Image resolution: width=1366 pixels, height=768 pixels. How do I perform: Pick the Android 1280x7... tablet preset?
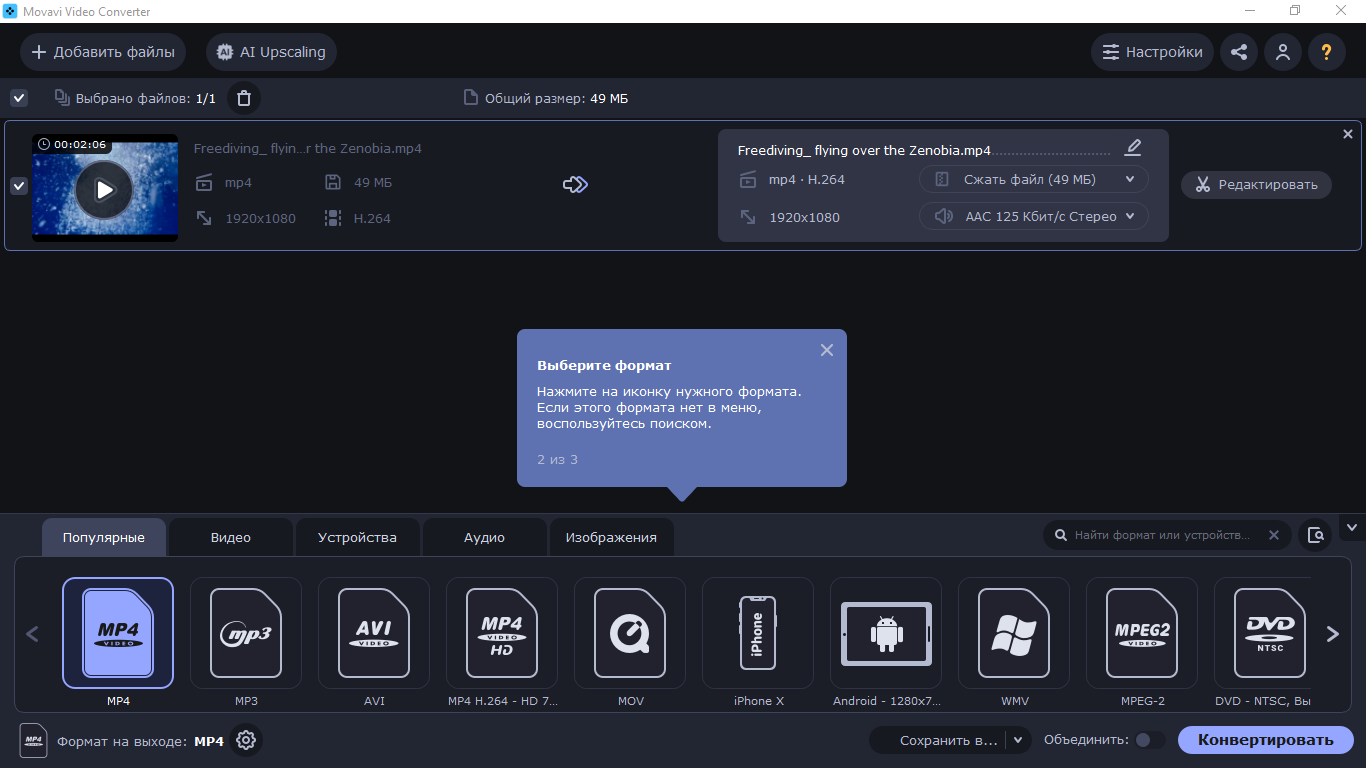[x=886, y=633]
